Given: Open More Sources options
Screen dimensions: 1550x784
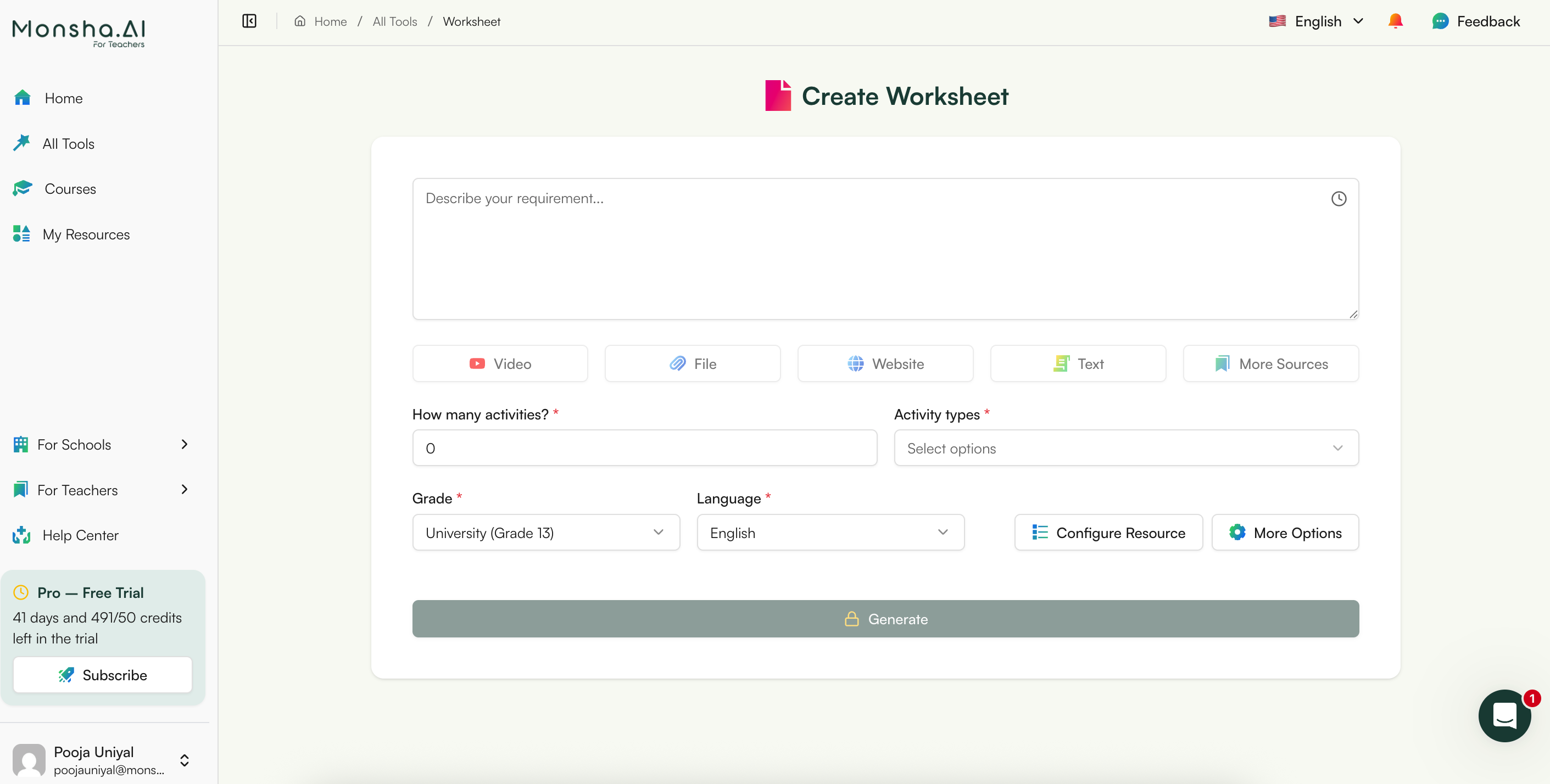Looking at the screenshot, I should 1270,363.
